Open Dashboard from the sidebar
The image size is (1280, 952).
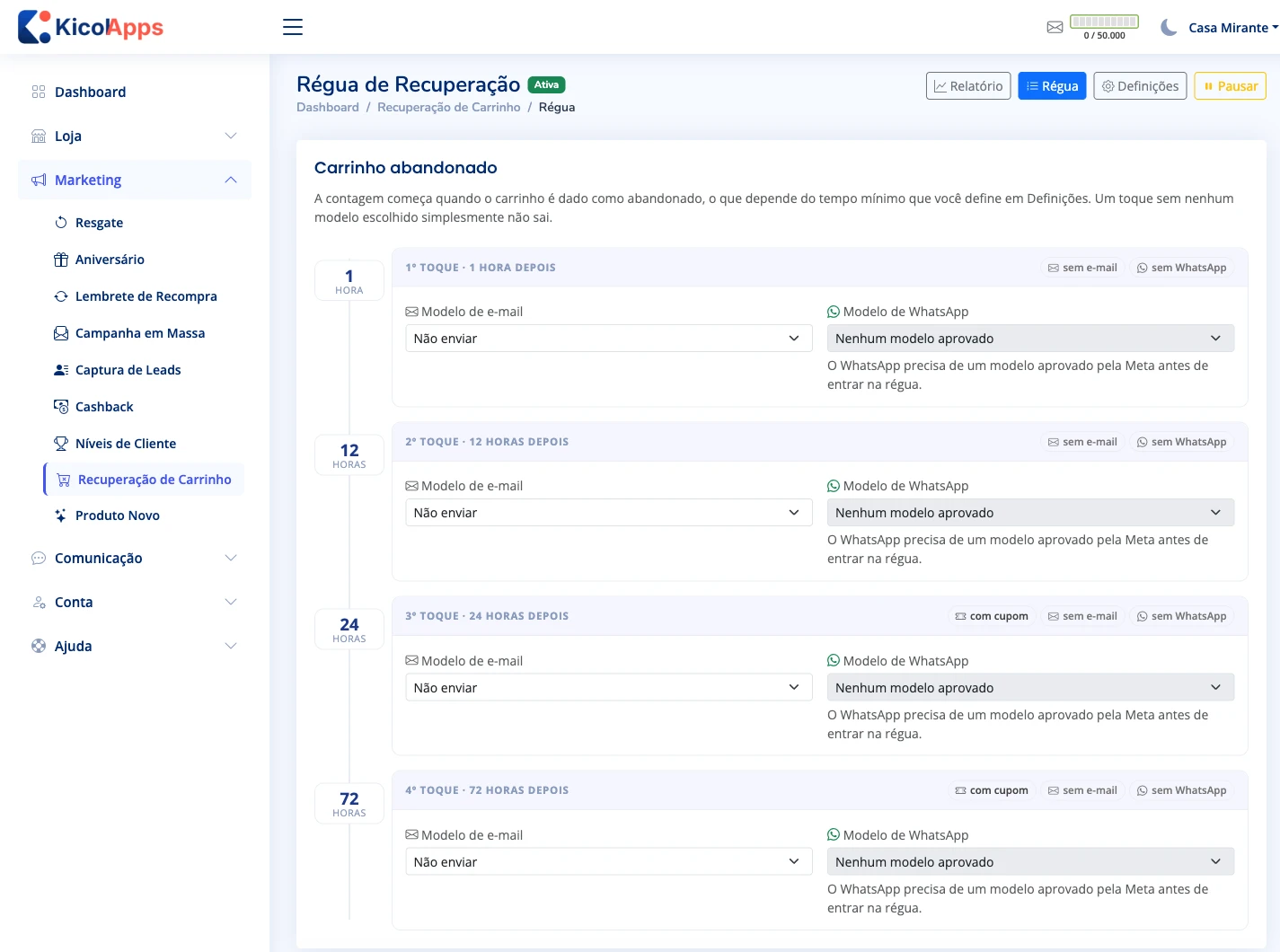(x=135, y=92)
